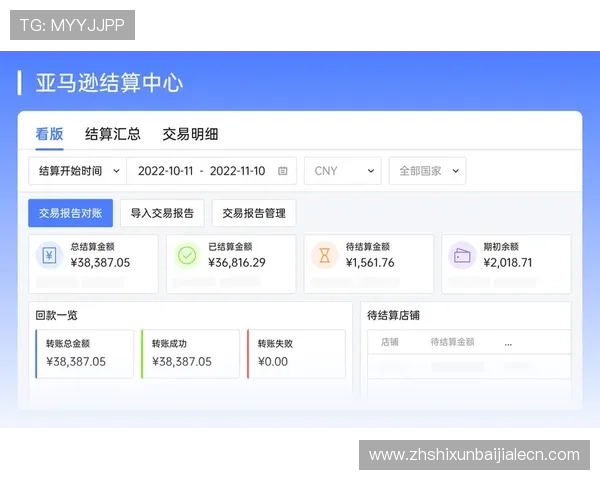This screenshot has height=480, width=600.
Task: Click the 交易报告管理 button
Action: coord(254,213)
